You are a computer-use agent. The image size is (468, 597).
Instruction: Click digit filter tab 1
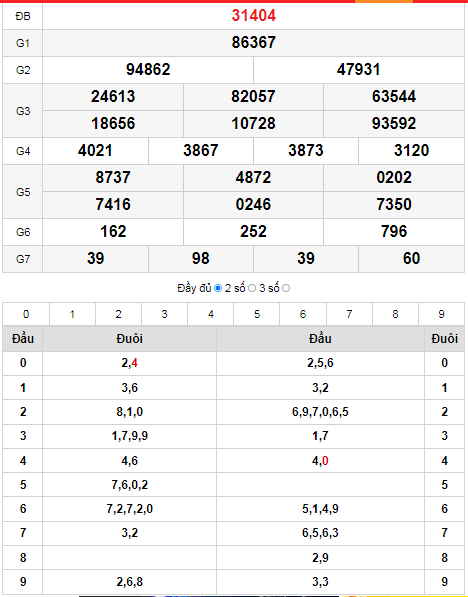pos(72,314)
